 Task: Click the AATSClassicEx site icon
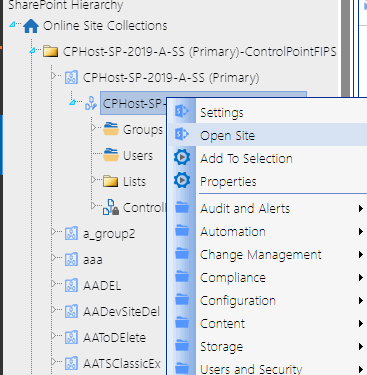71,363
